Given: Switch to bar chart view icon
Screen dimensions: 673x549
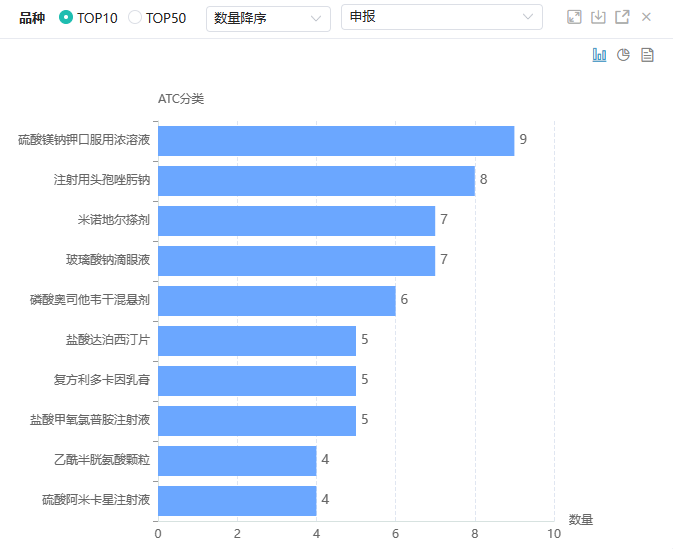Looking at the screenshot, I should [x=599, y=55].
